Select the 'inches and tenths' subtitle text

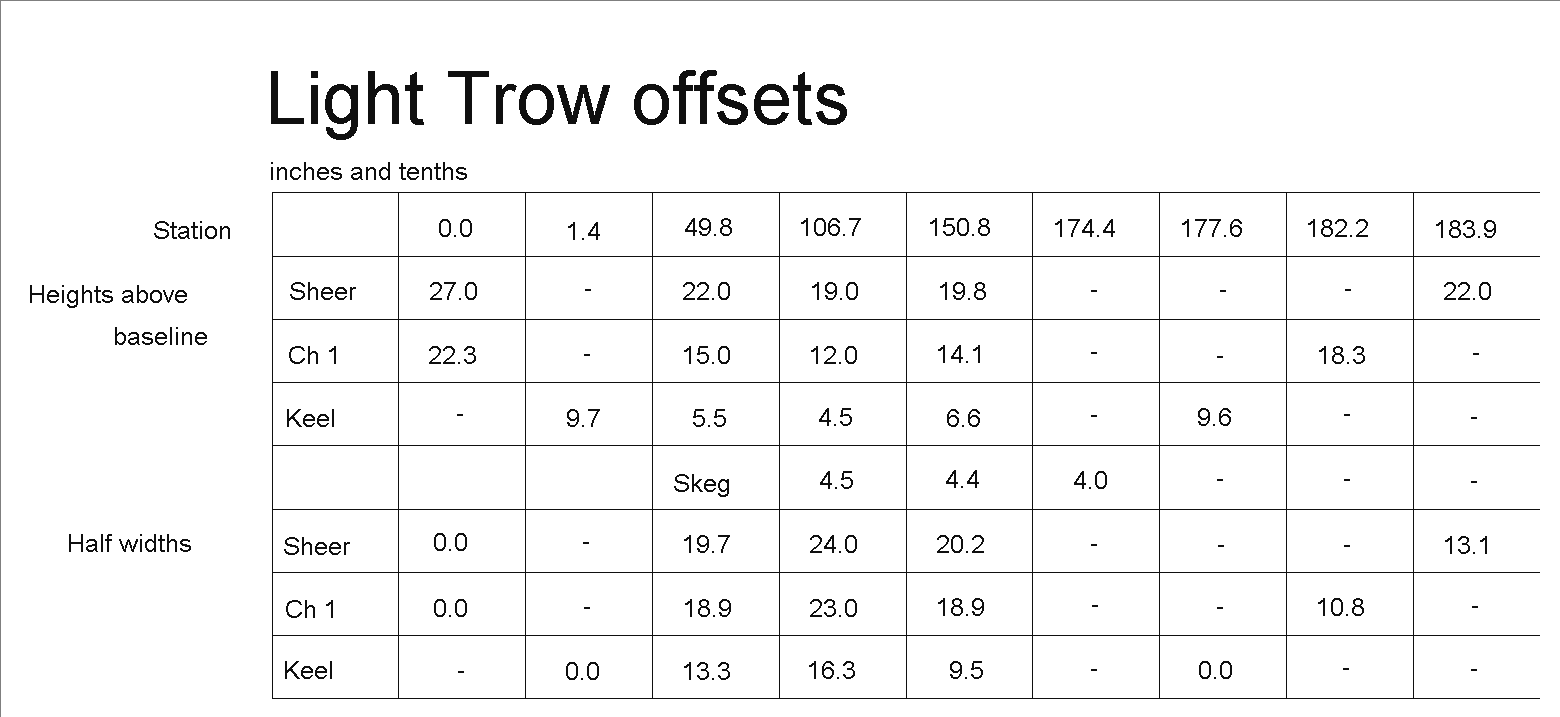tap(368, 172)
